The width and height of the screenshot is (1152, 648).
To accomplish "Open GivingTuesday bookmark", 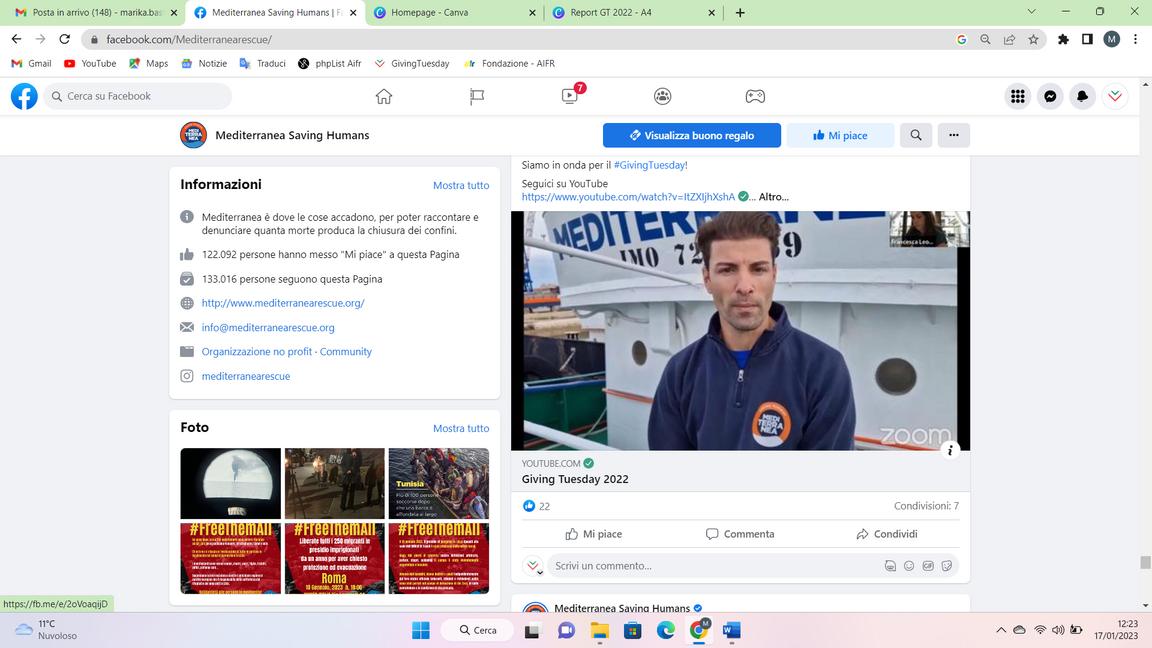I will pyautogui.click(x=411, y=64).
